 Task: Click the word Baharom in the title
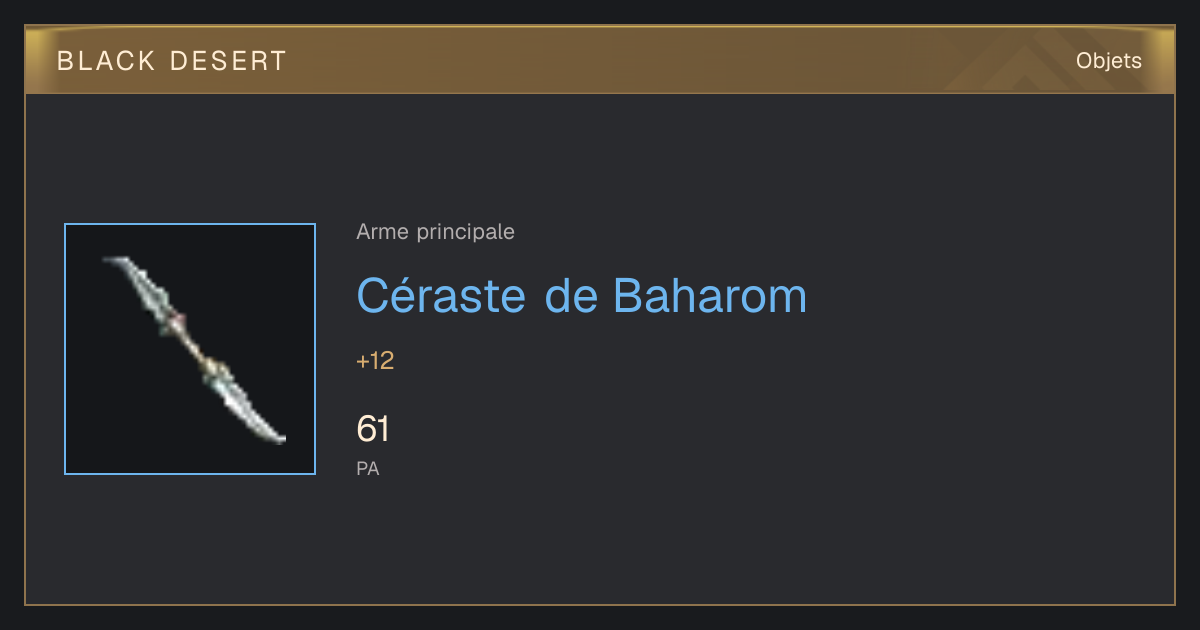pyautogui.click(x=709, y=295)
